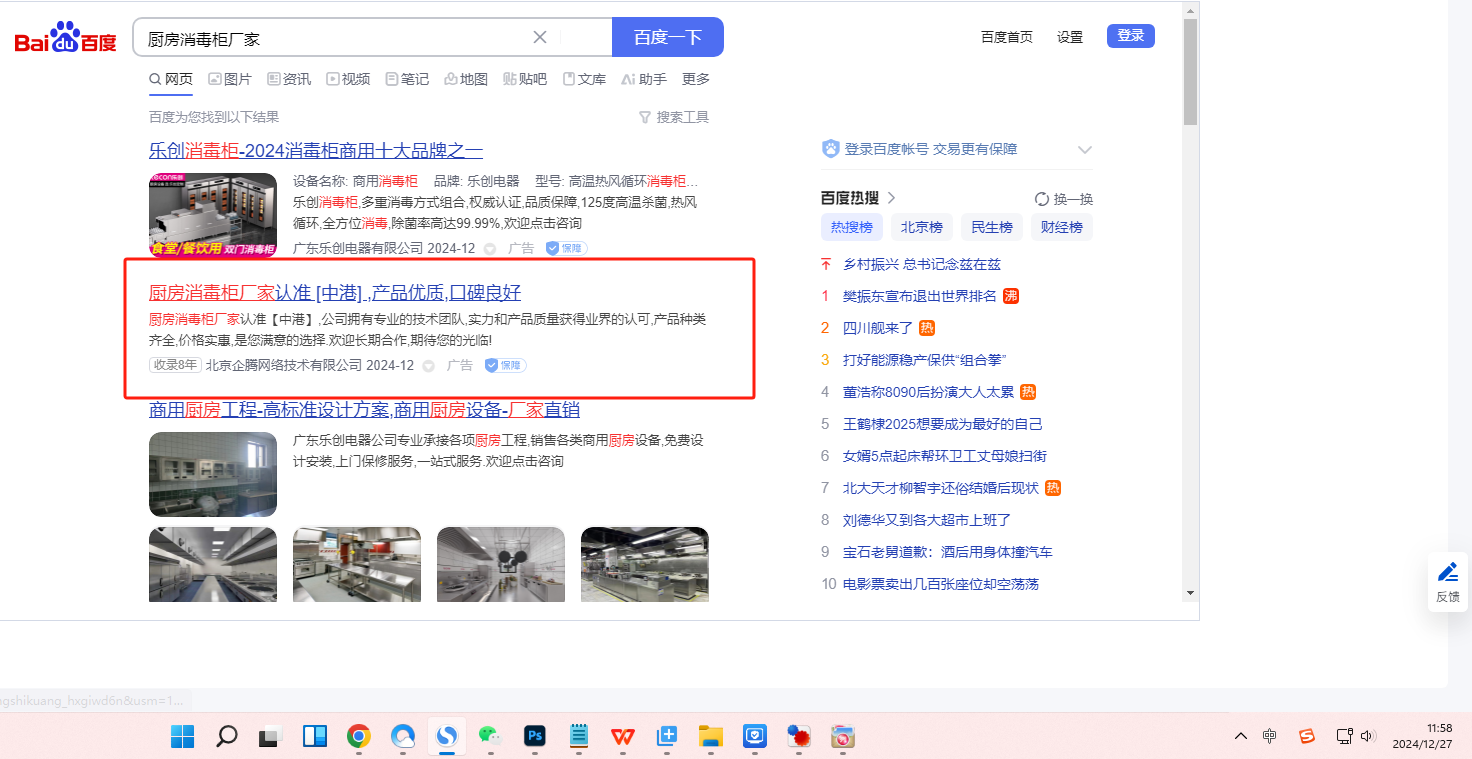
Task: Expand the 百度热搜 arrow
Action: [891, 198]
